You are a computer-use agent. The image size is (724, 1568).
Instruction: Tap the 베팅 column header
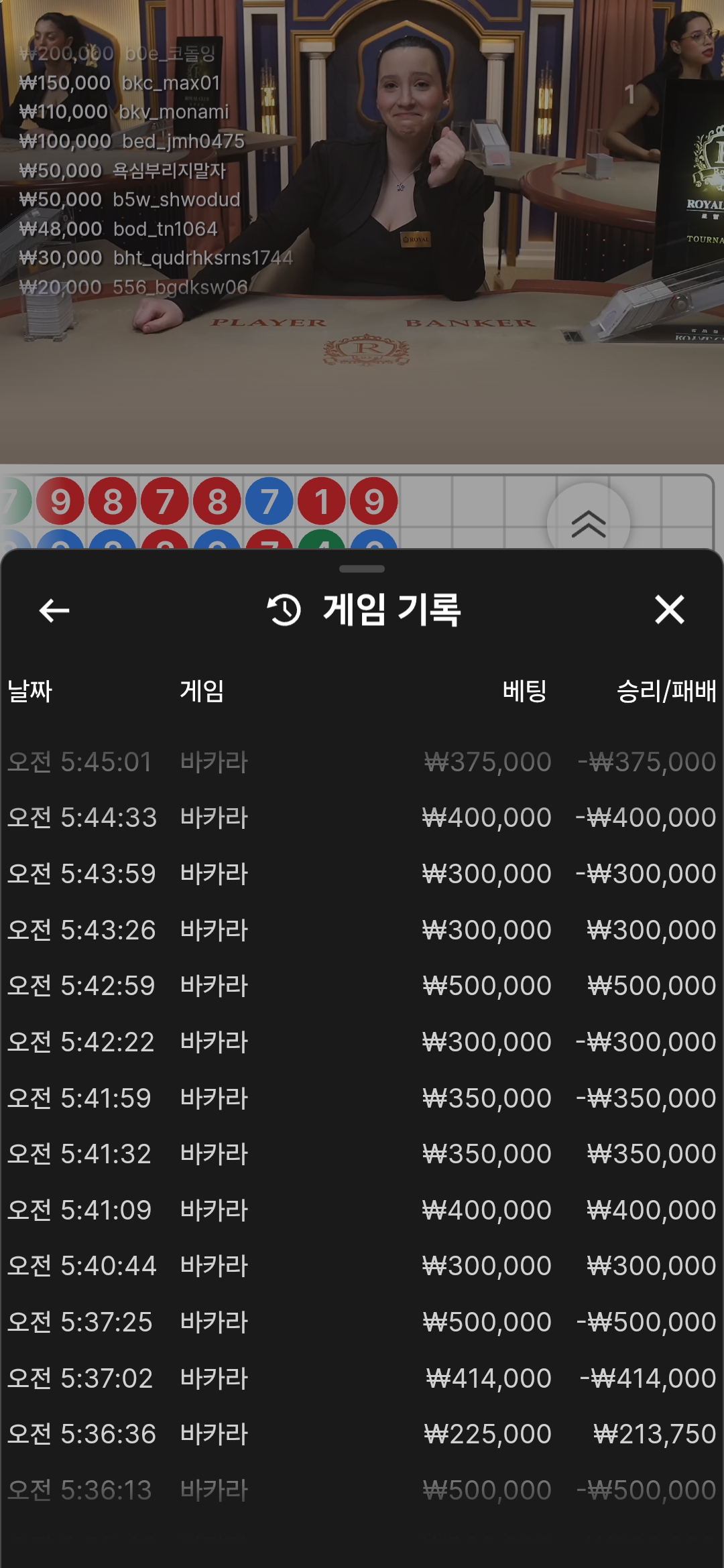click(x=525, y=691)
